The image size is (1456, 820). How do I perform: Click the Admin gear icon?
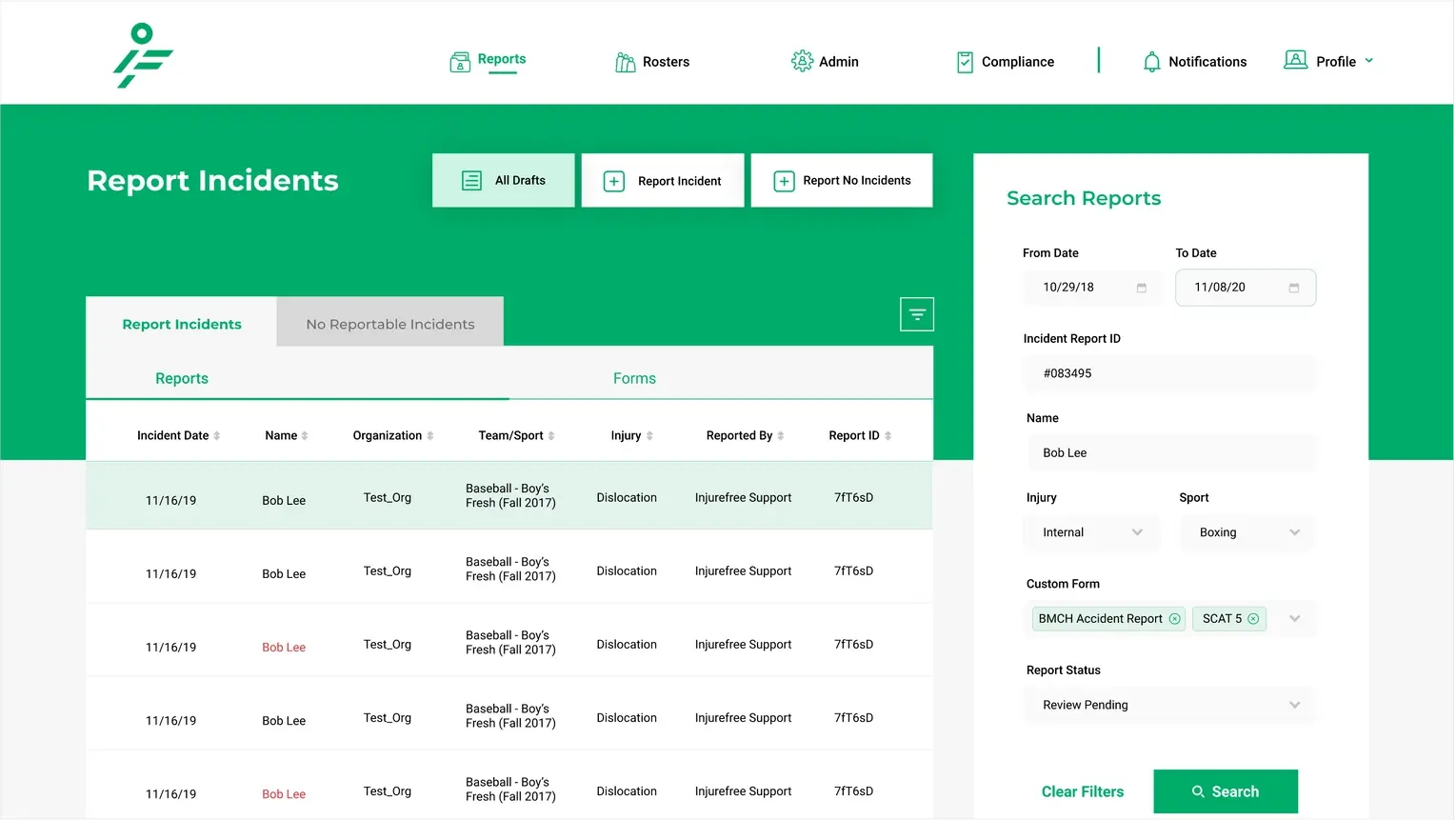point(802,61)
